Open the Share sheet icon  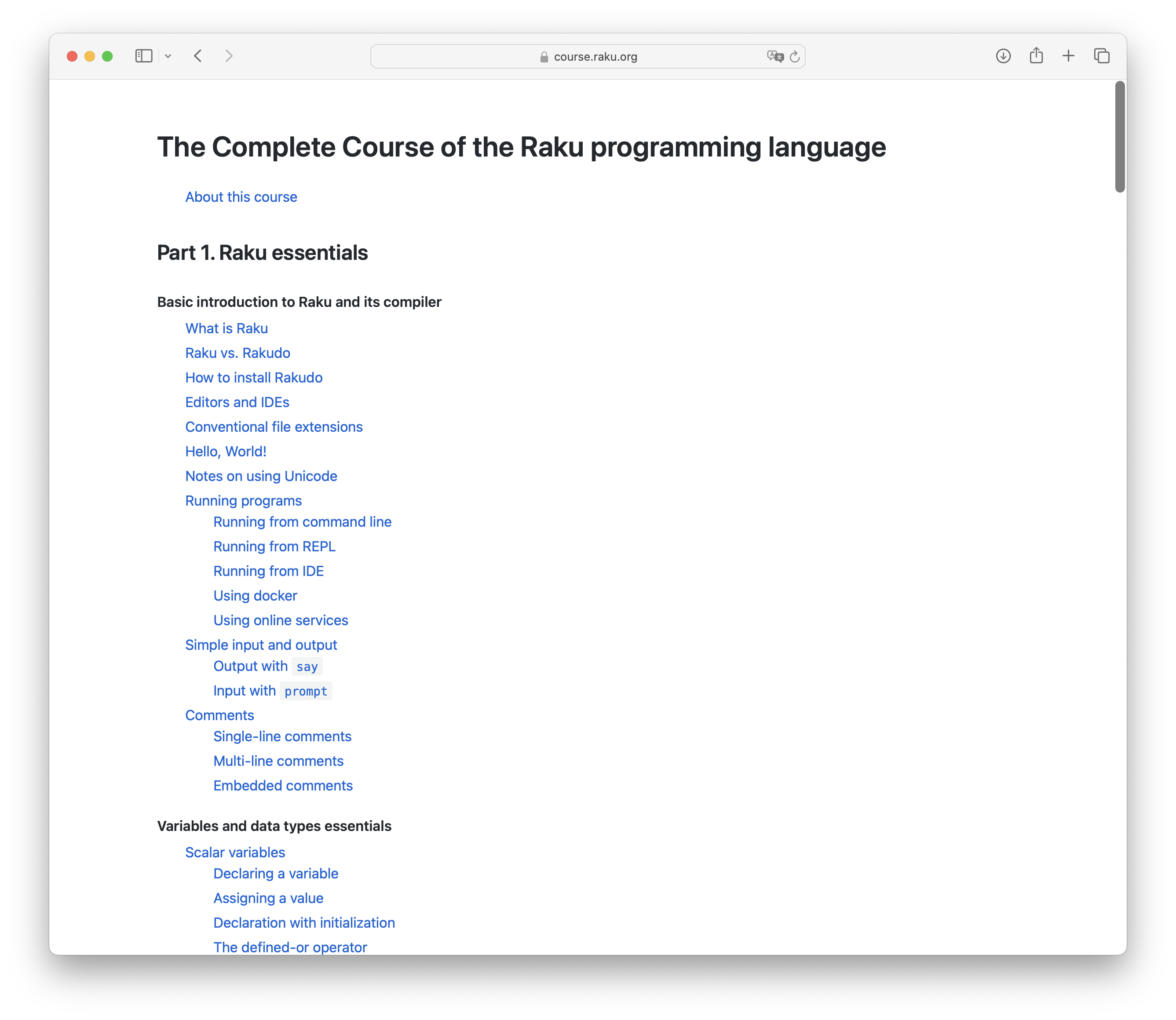[1036, 56]
